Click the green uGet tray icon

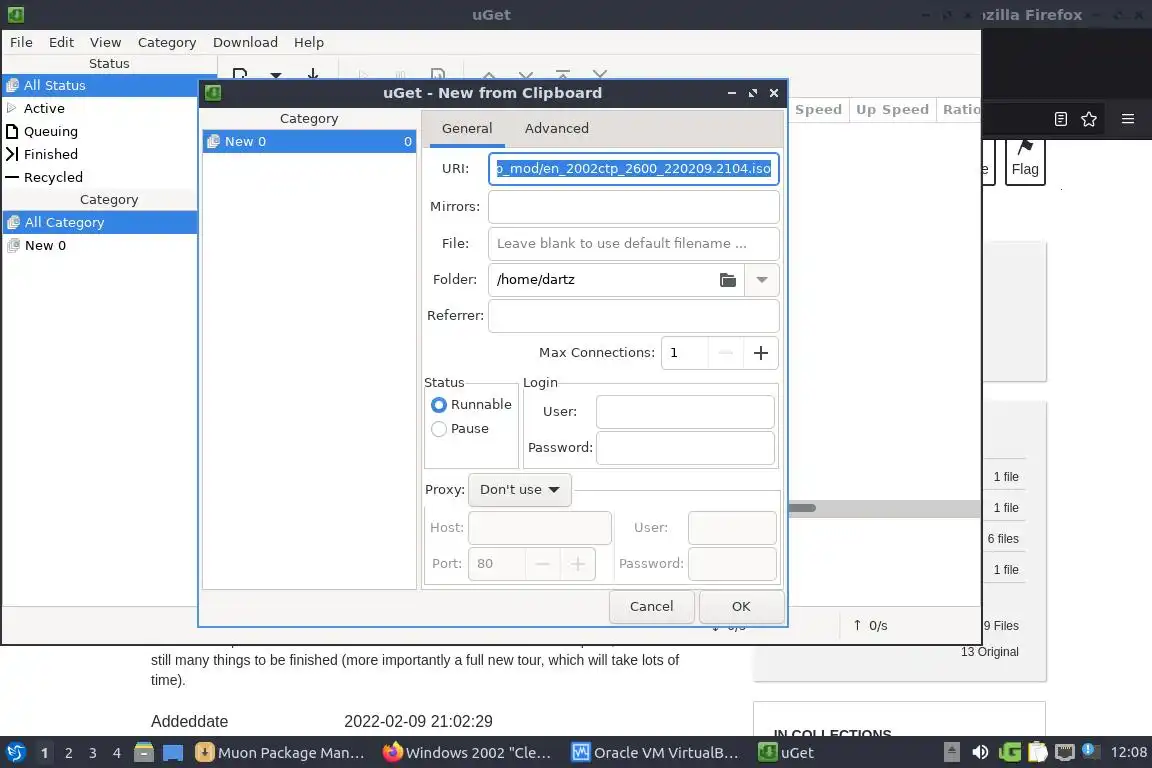click(1010, 753)
